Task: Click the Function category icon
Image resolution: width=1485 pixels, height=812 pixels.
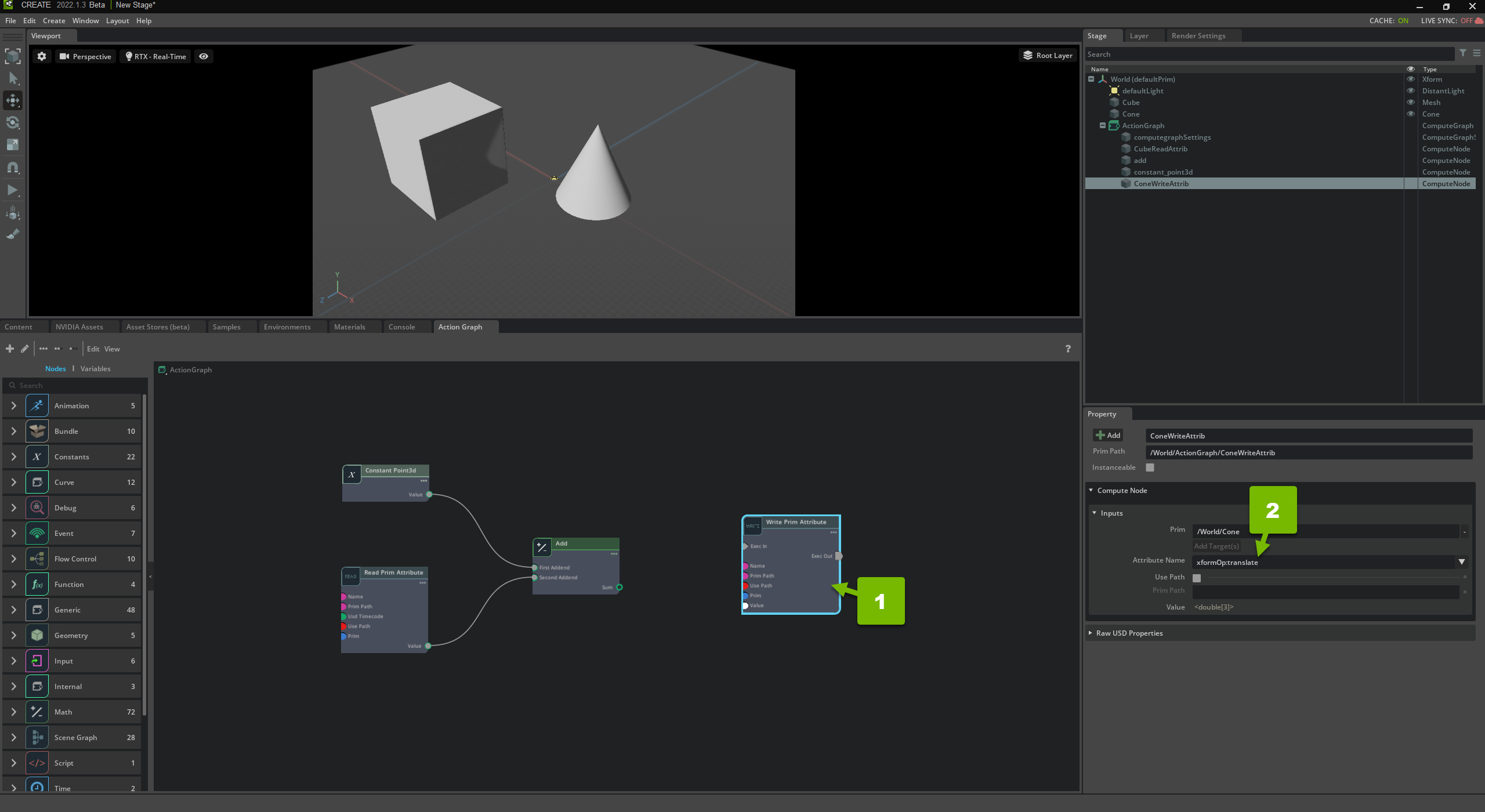Action: [37, 585]
